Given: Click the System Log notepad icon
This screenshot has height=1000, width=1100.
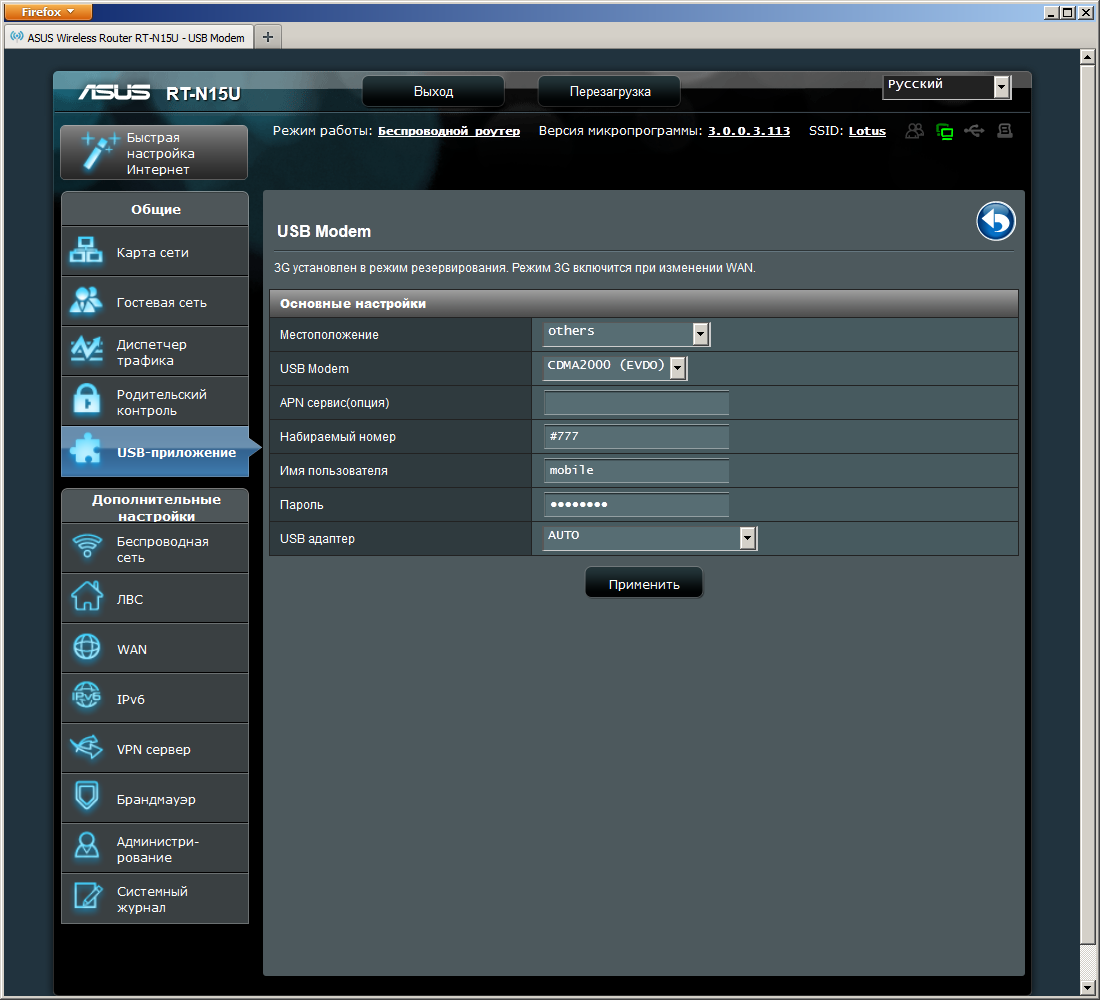Looking at the screenshot, I should tap(88, 896).
